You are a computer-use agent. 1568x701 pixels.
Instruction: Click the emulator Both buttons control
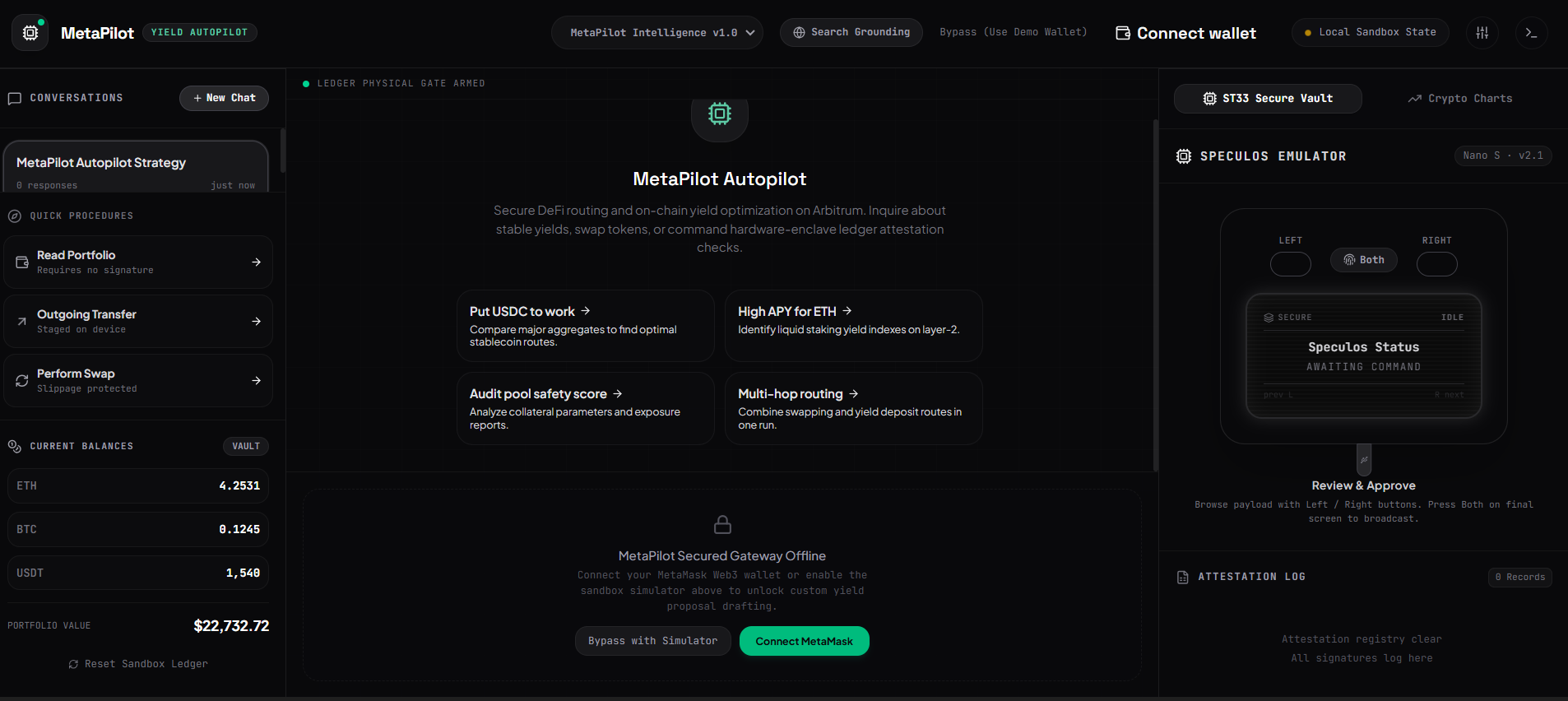coord(1364,260)
